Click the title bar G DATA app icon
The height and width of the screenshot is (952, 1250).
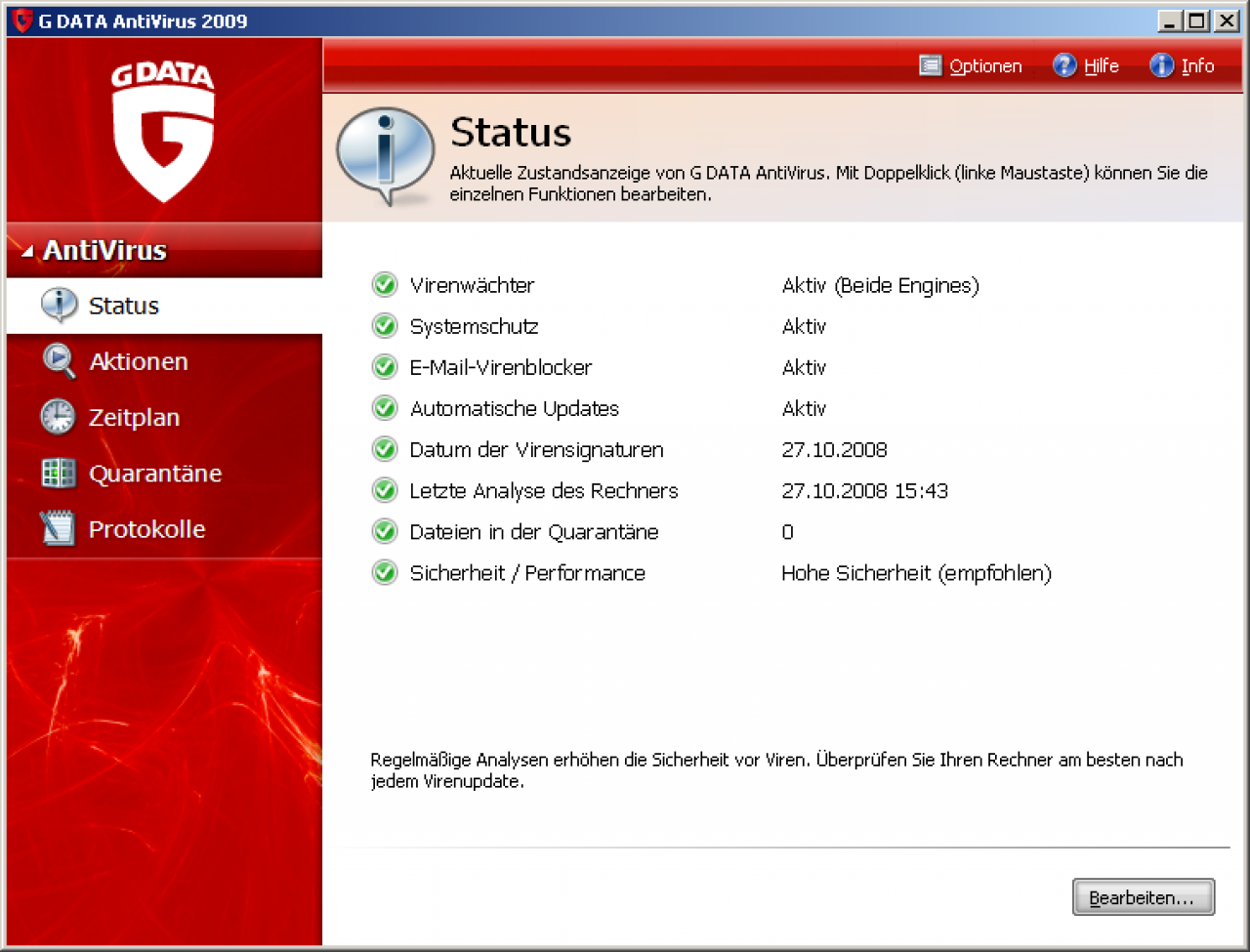[22, 21]
